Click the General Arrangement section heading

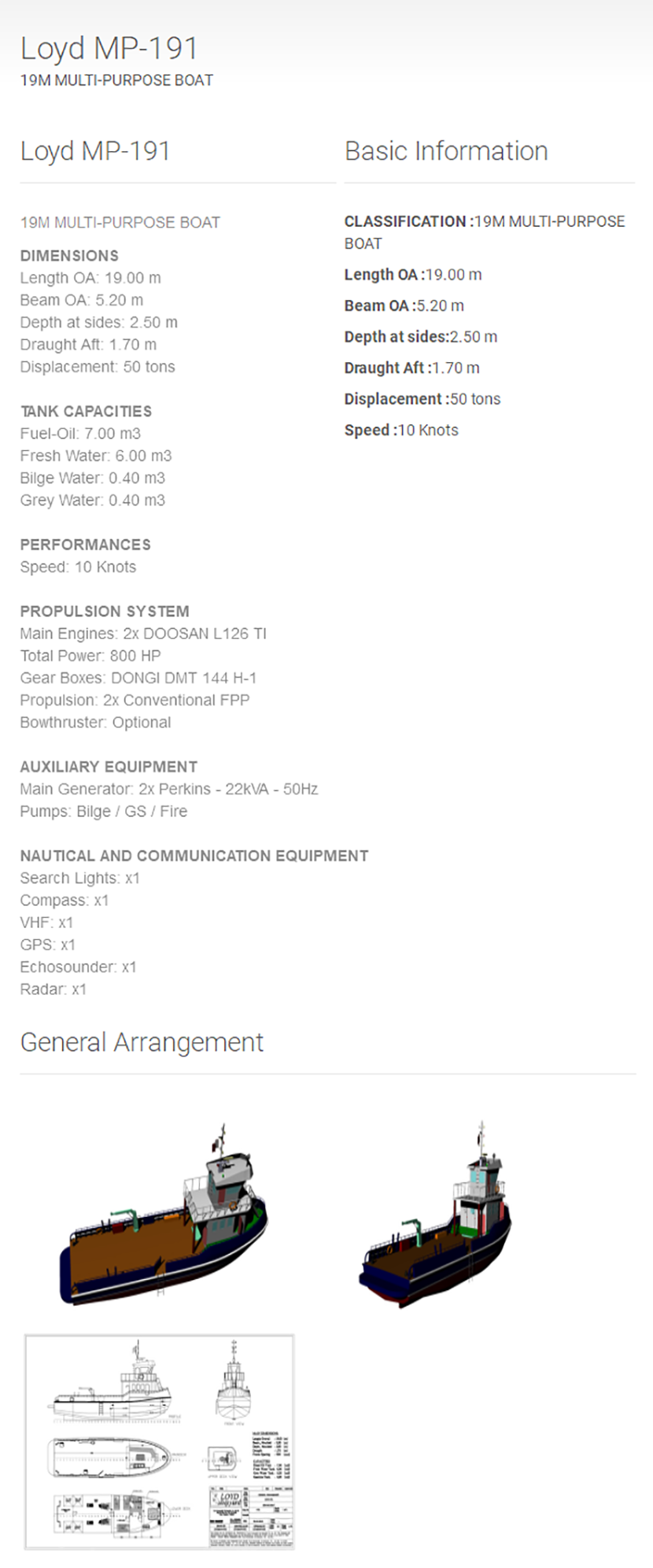(x=142, y=1042)
